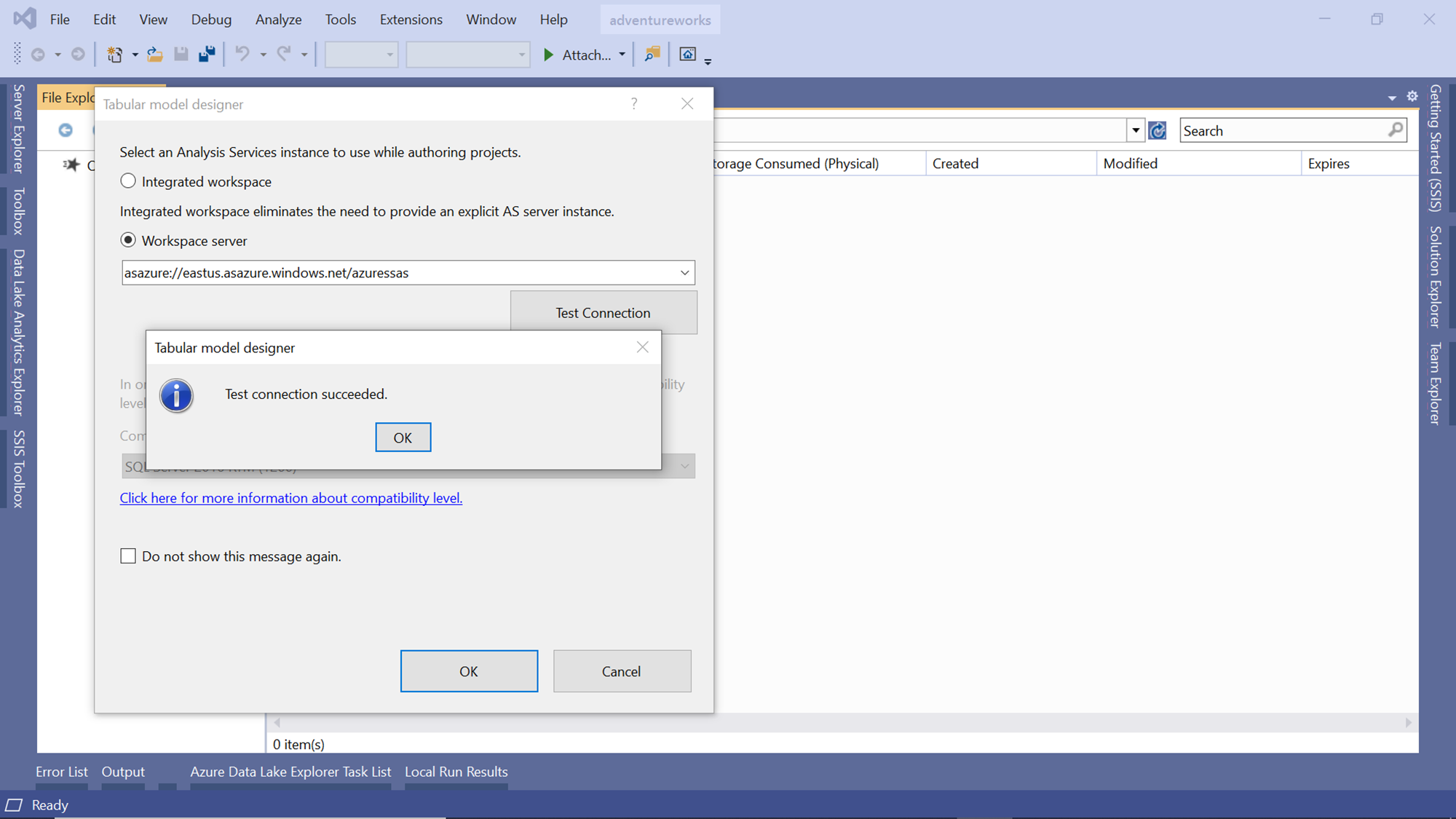Screen dimensions: 1456x819
Task: Click the Find in Files icon
Action: pyautogui.click(x=652, y=55)
